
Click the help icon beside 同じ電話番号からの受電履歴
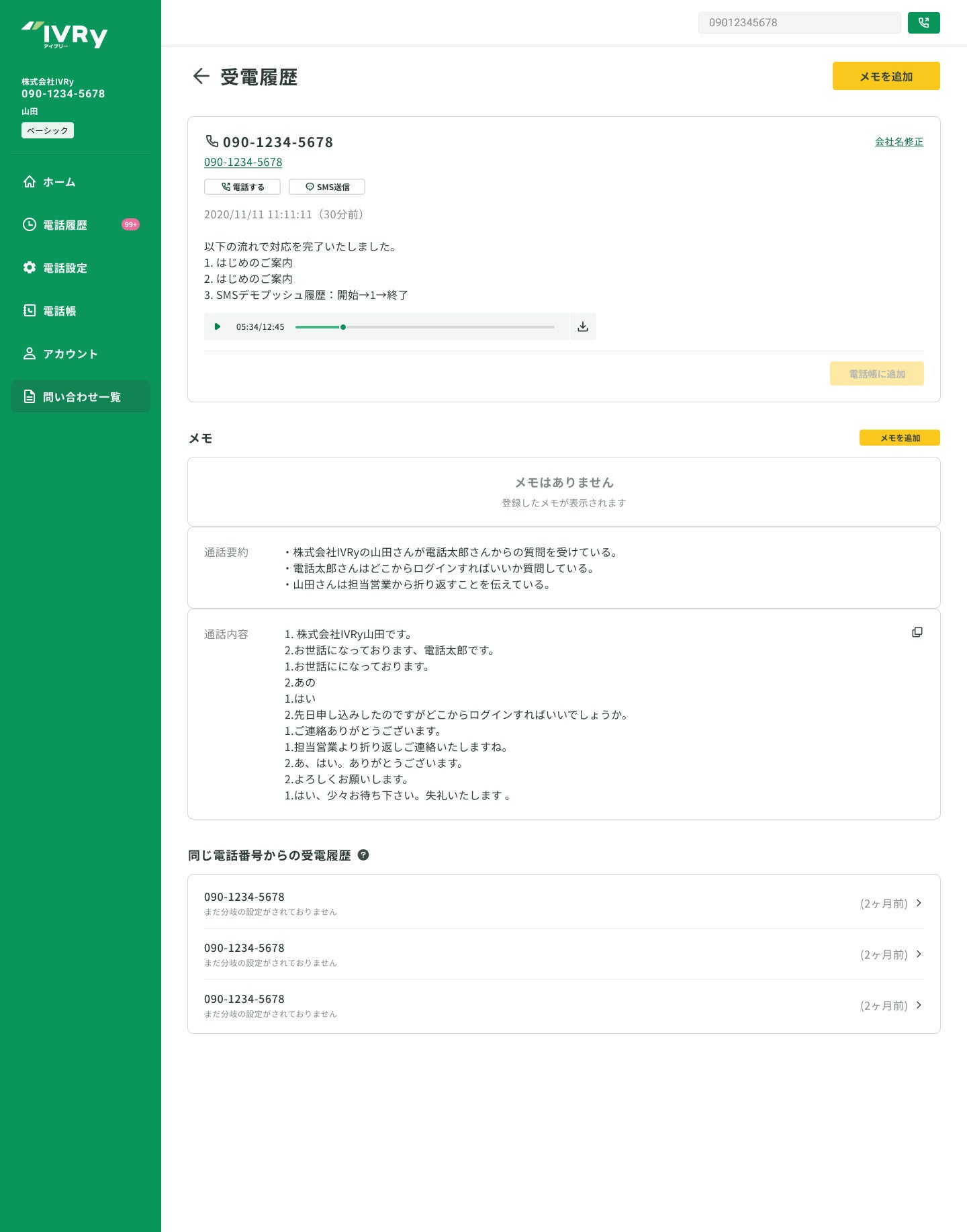coord(363,855)
